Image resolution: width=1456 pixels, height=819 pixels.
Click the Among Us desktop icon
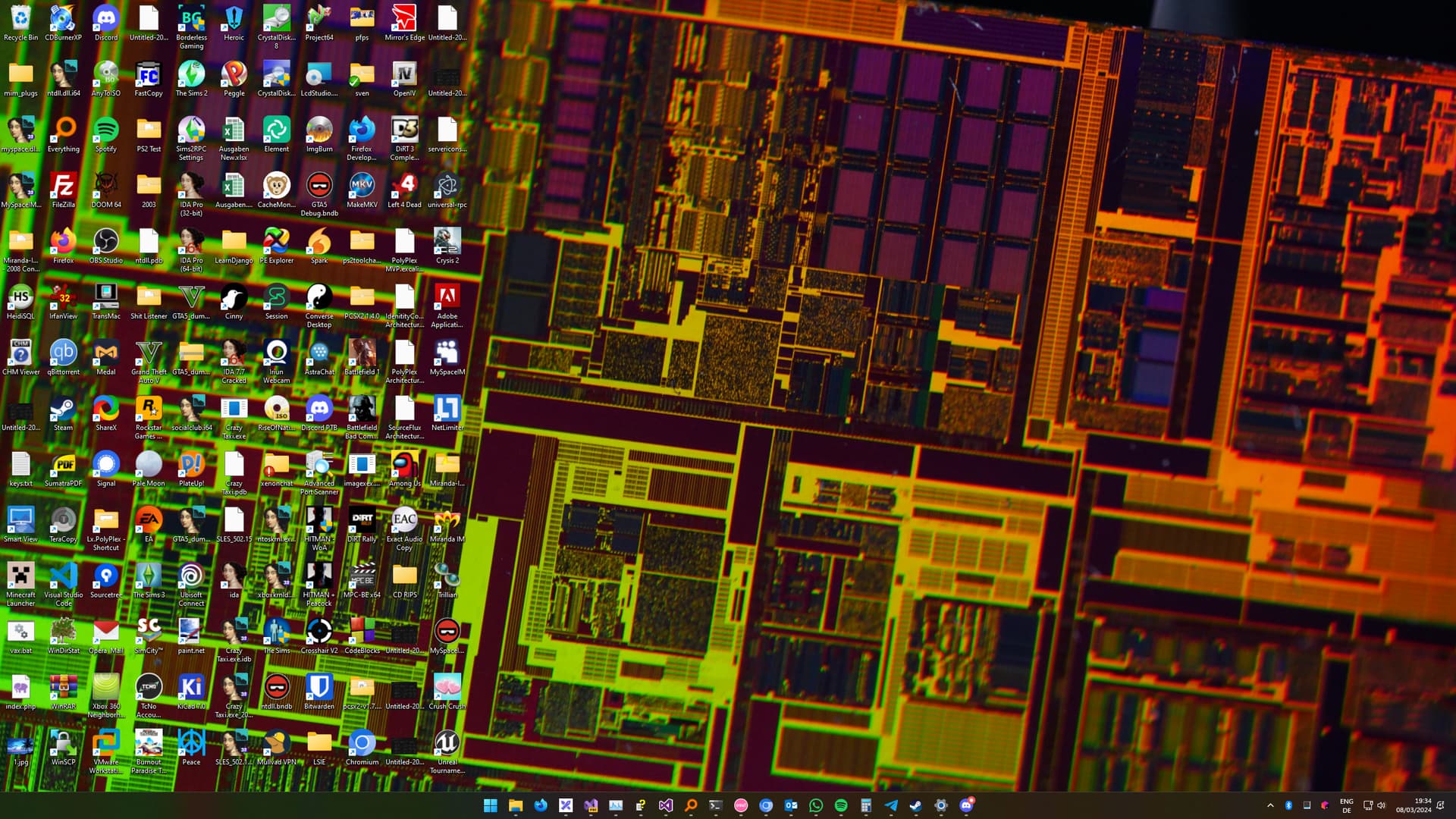click(404, 469)
